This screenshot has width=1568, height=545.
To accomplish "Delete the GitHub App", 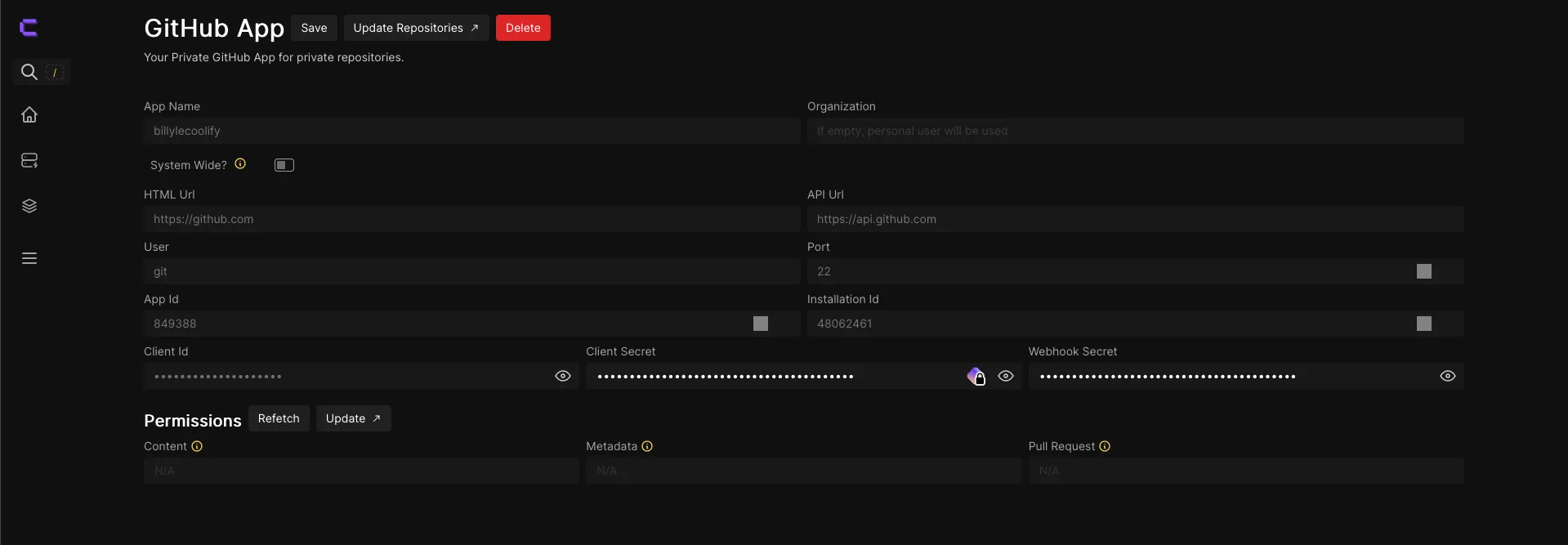I will pos(523,28).
